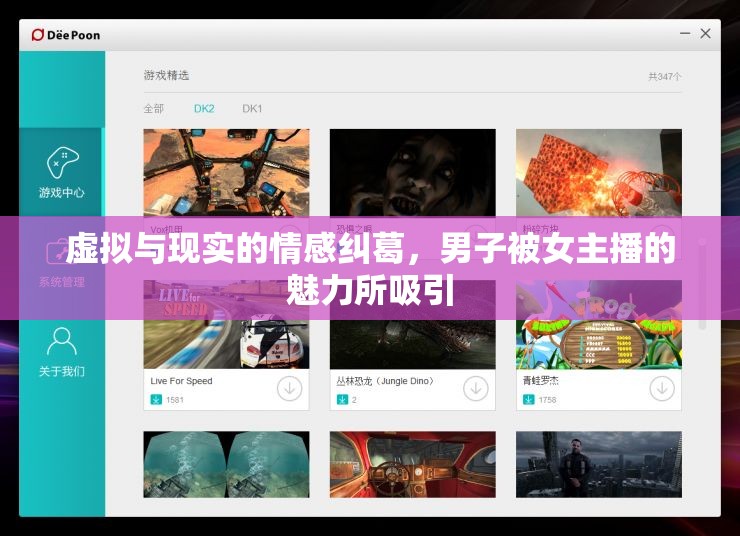Minimize the DeePoon window

685,34
